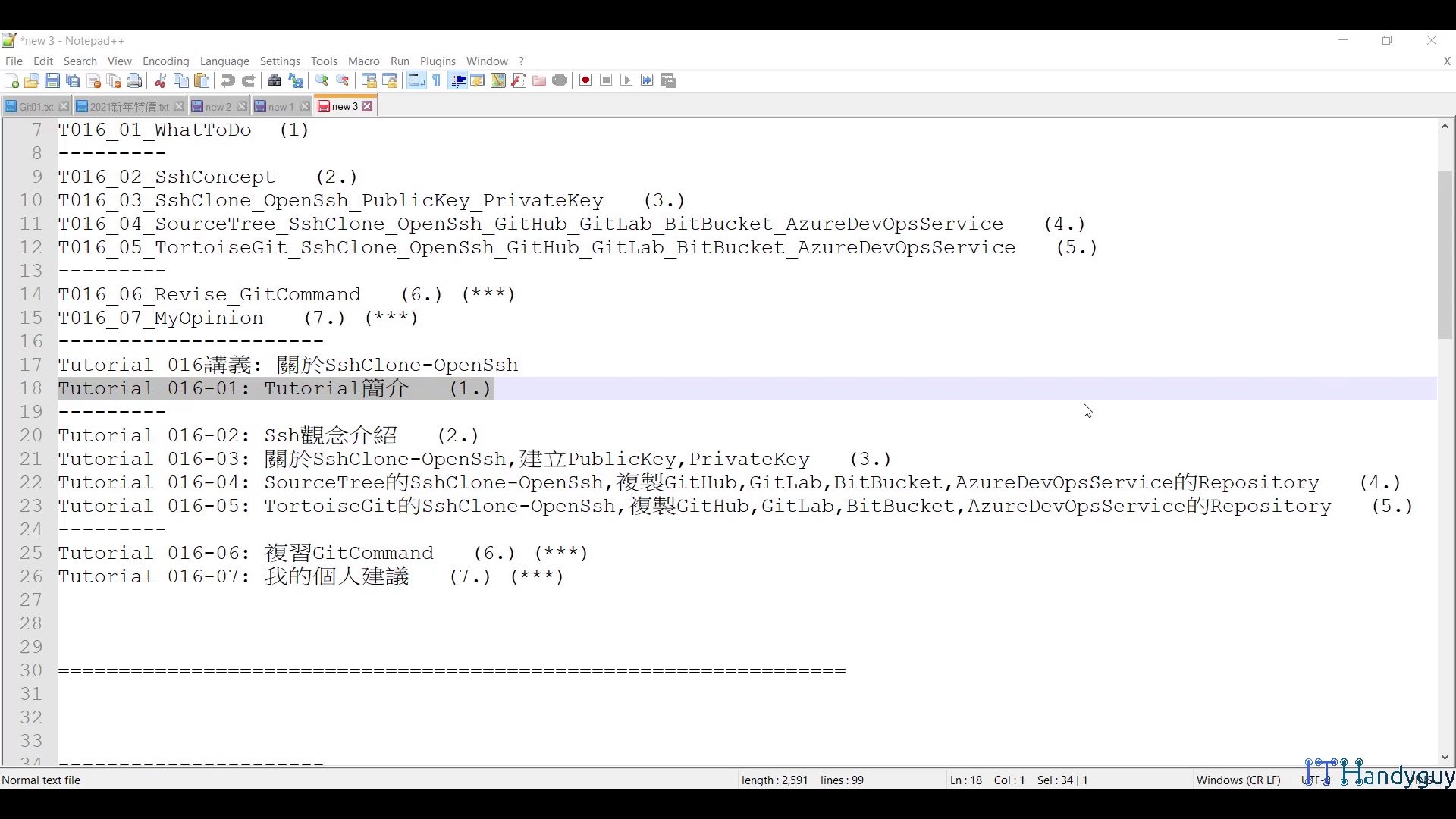Toggle Show All Characters pilcrow icon
The image size is (1456, 819).
click(x=437, y=81)
